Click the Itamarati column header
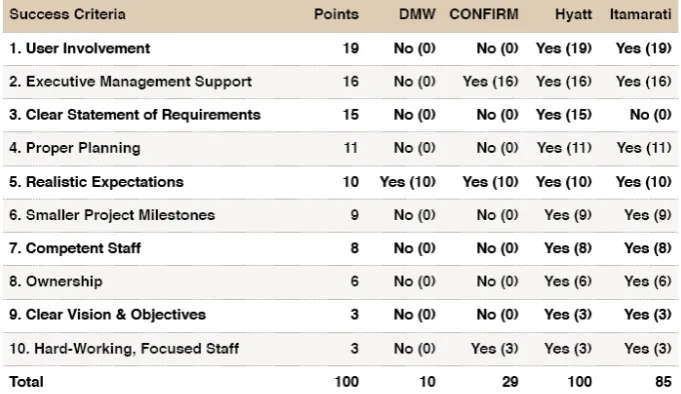 click(x=641, y=14)
